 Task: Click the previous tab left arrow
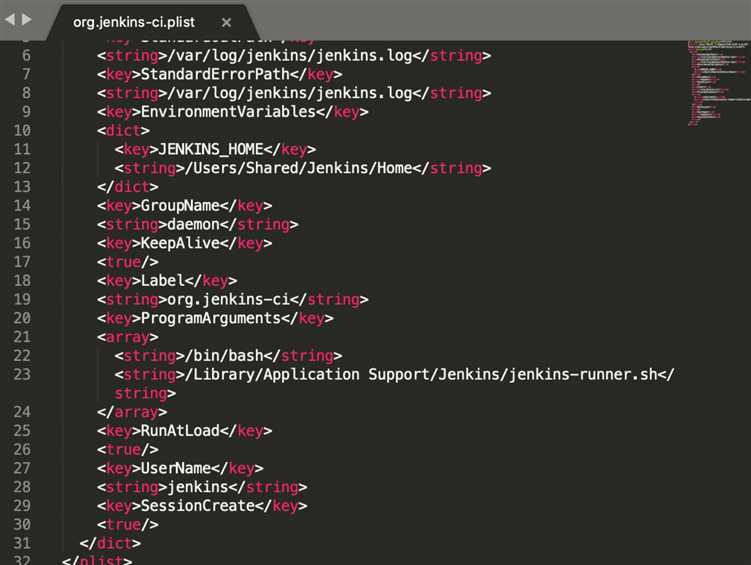coord(10,20)
